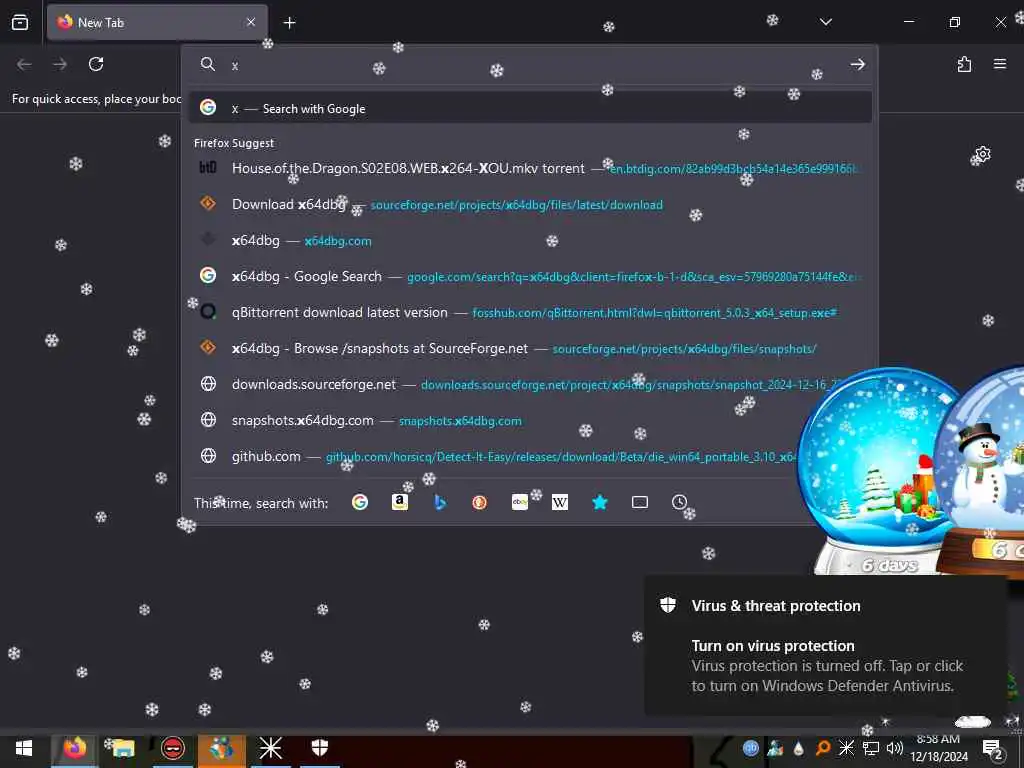Go forward to the next page
The height and width of the screenshot is (768, 1024).
coord(60,64)
